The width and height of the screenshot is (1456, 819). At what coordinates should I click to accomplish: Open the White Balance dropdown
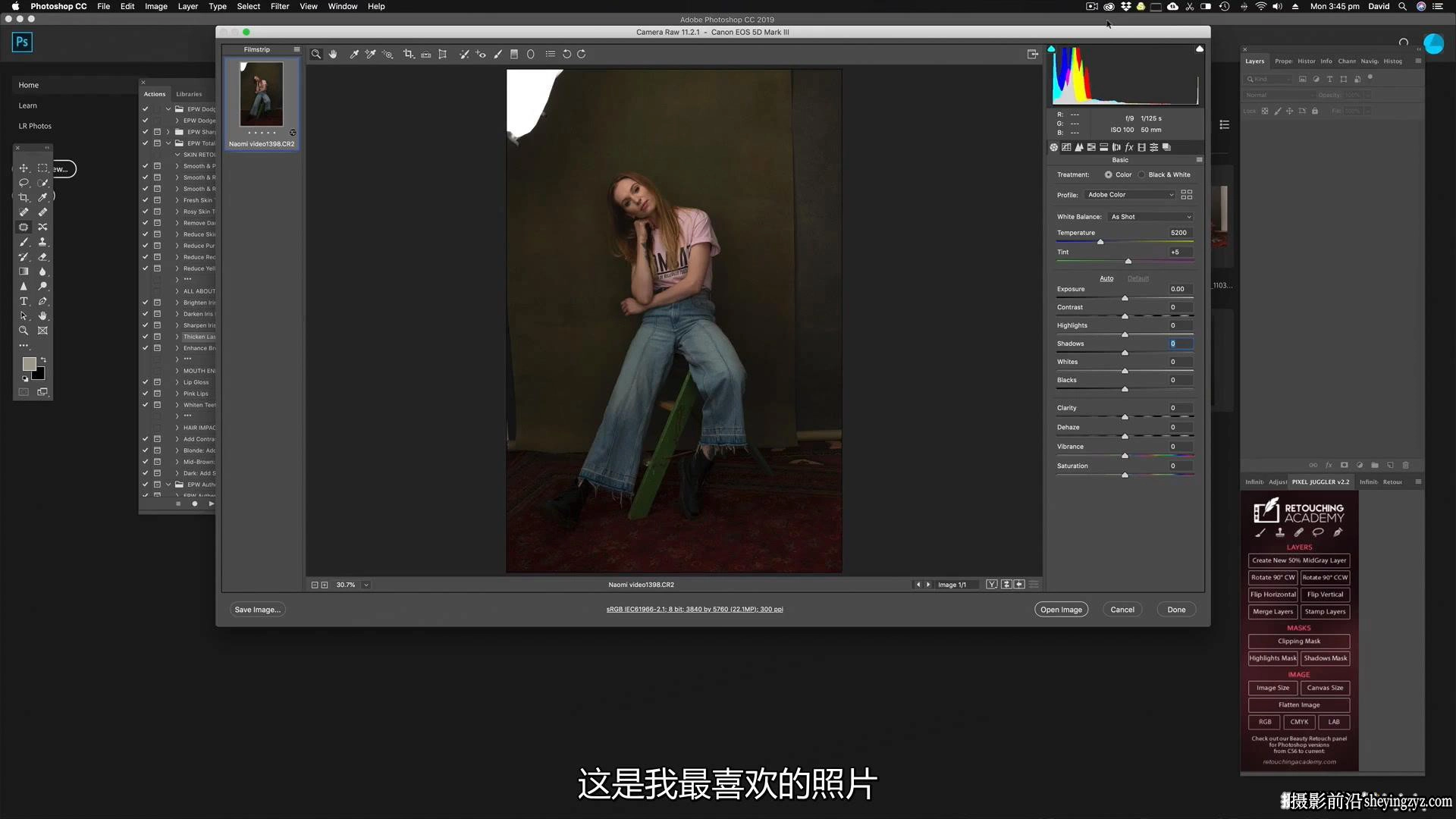[1150, 217]
